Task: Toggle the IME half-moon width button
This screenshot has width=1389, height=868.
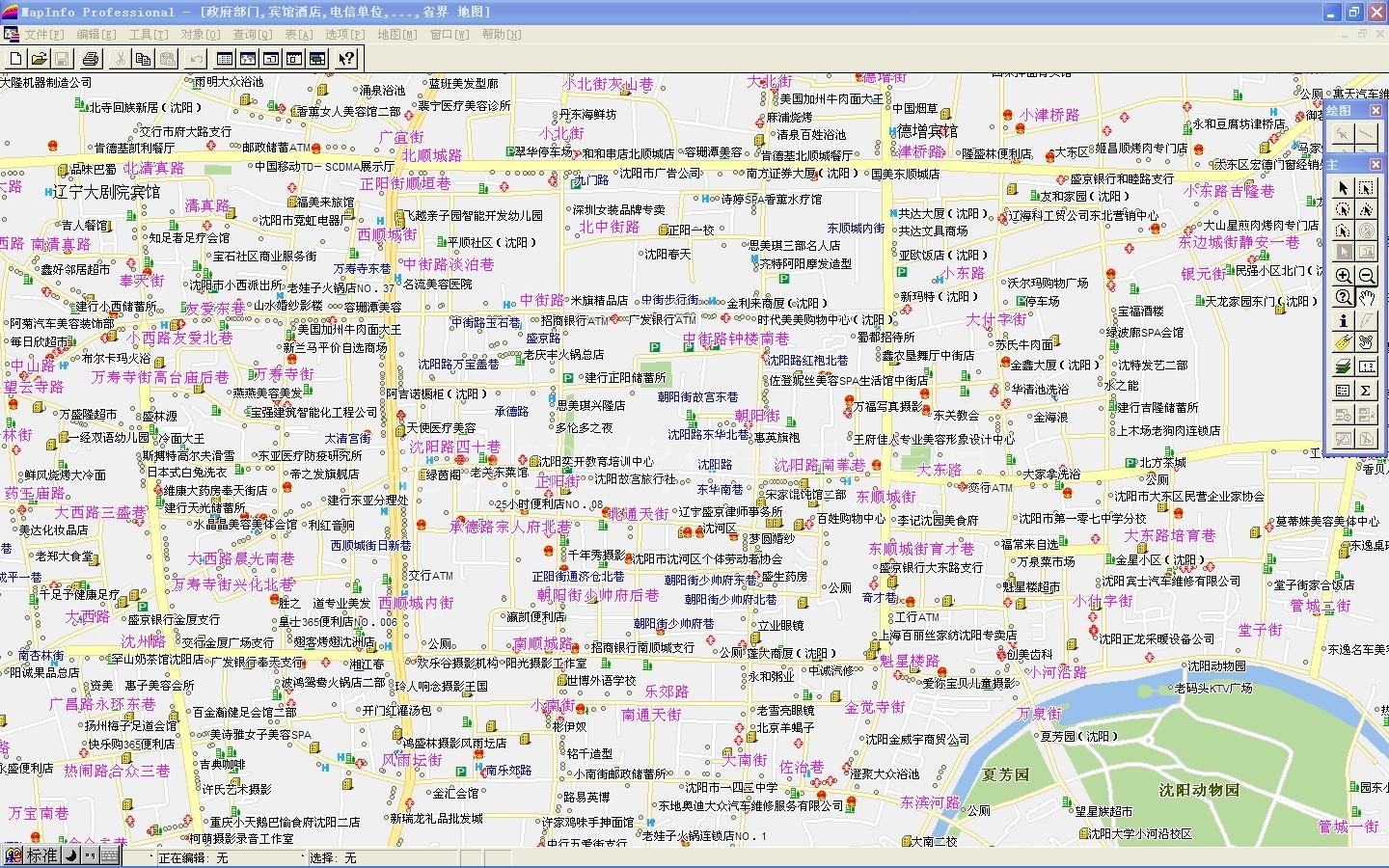Action: pyautogui.click(x=70, y=855)
